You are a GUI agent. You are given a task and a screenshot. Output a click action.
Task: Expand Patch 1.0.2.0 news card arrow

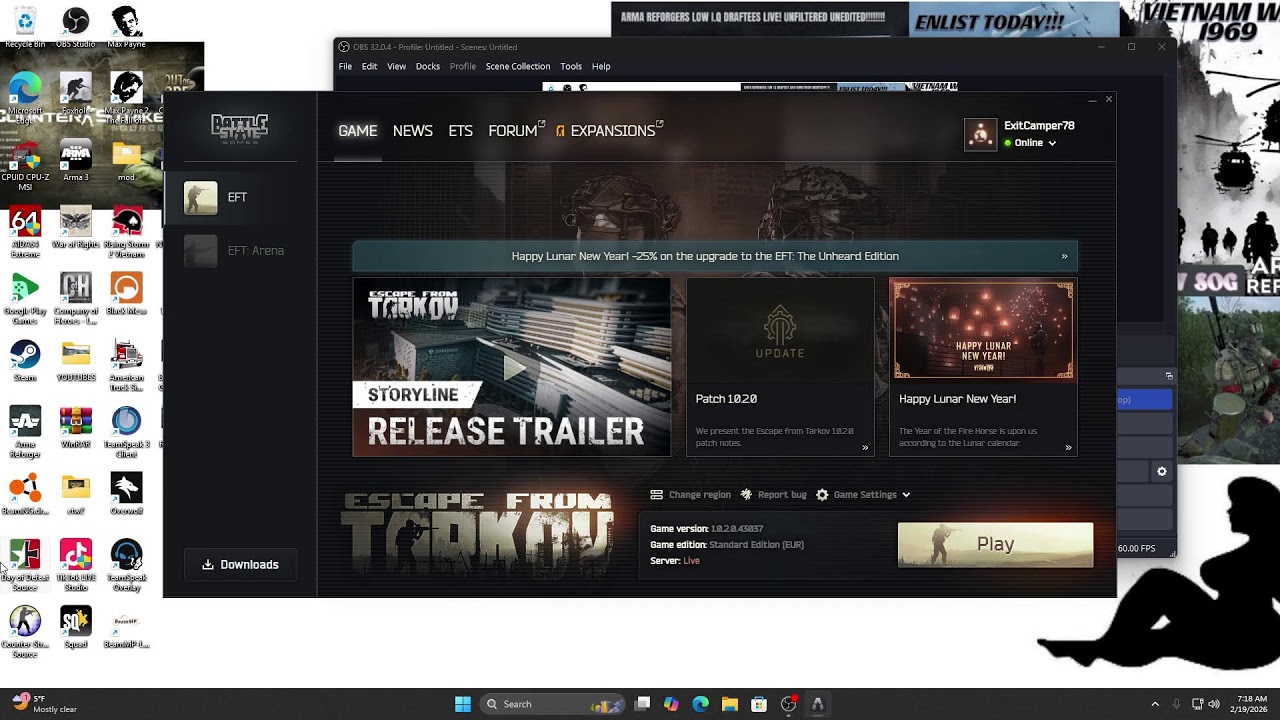[x=865, y=447]
